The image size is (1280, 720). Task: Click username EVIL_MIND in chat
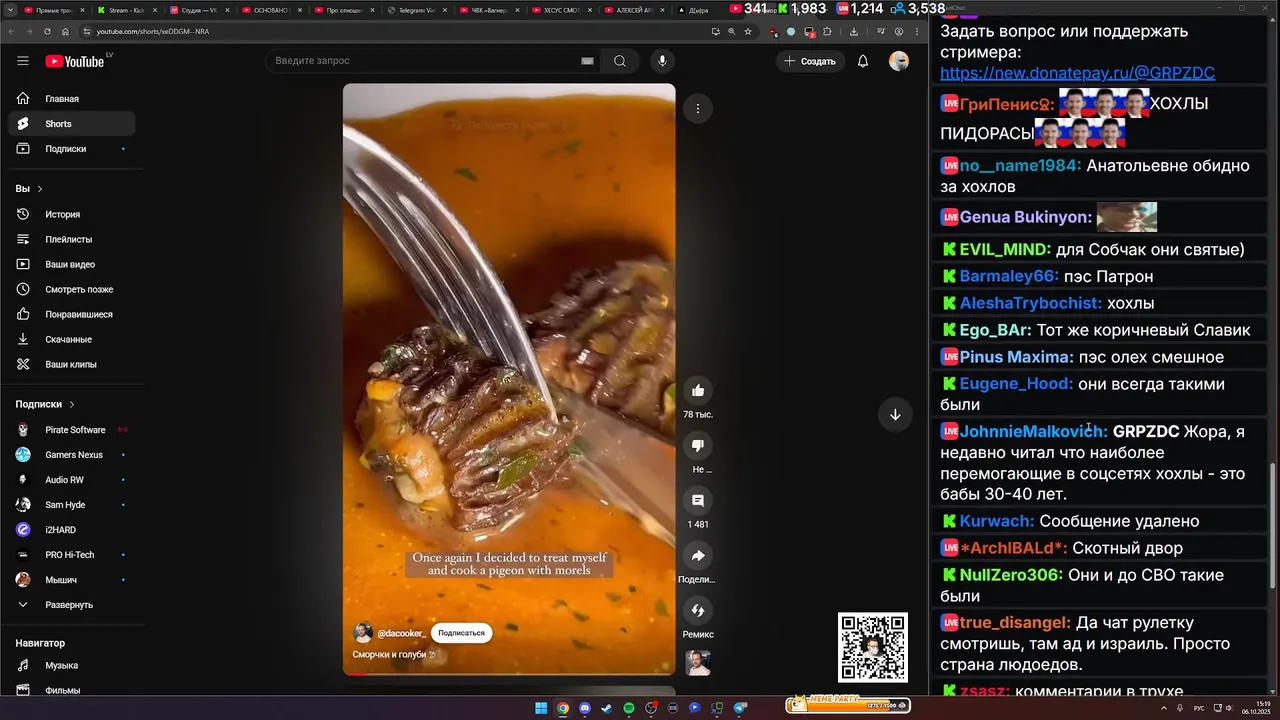pyautogui.click(x=1003, y=249)
